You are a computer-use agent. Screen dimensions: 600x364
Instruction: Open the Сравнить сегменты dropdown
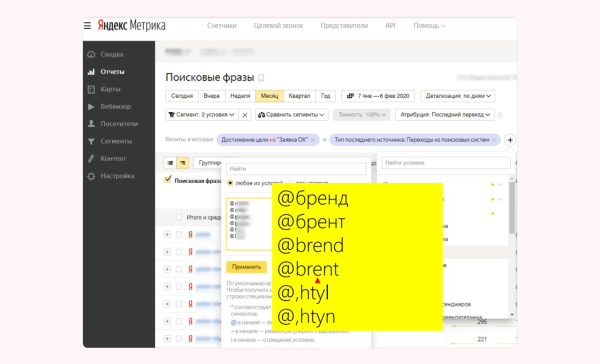click(292, 115)
